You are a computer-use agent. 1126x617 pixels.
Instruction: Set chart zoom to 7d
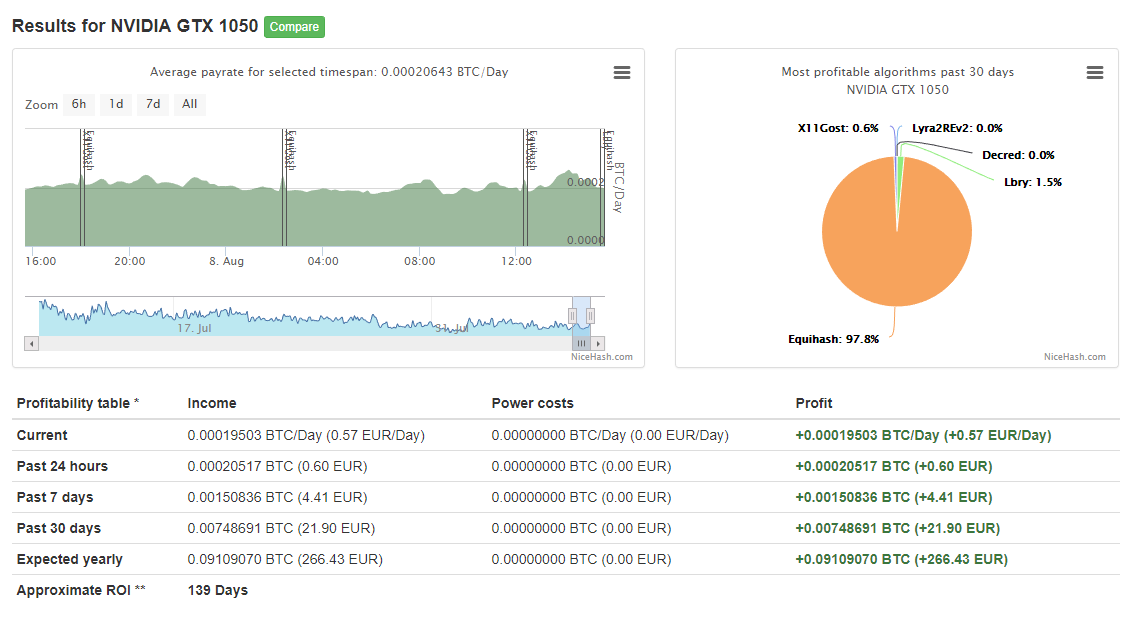pyautogui.click(x=153, y=104)
